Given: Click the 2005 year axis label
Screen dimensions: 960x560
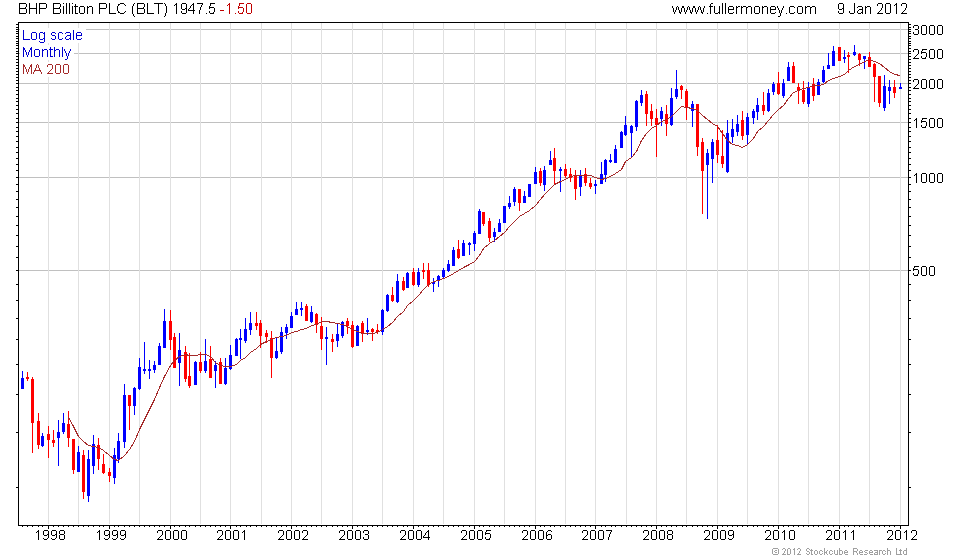Looking at the screenshot, I should tap(476, 536).
